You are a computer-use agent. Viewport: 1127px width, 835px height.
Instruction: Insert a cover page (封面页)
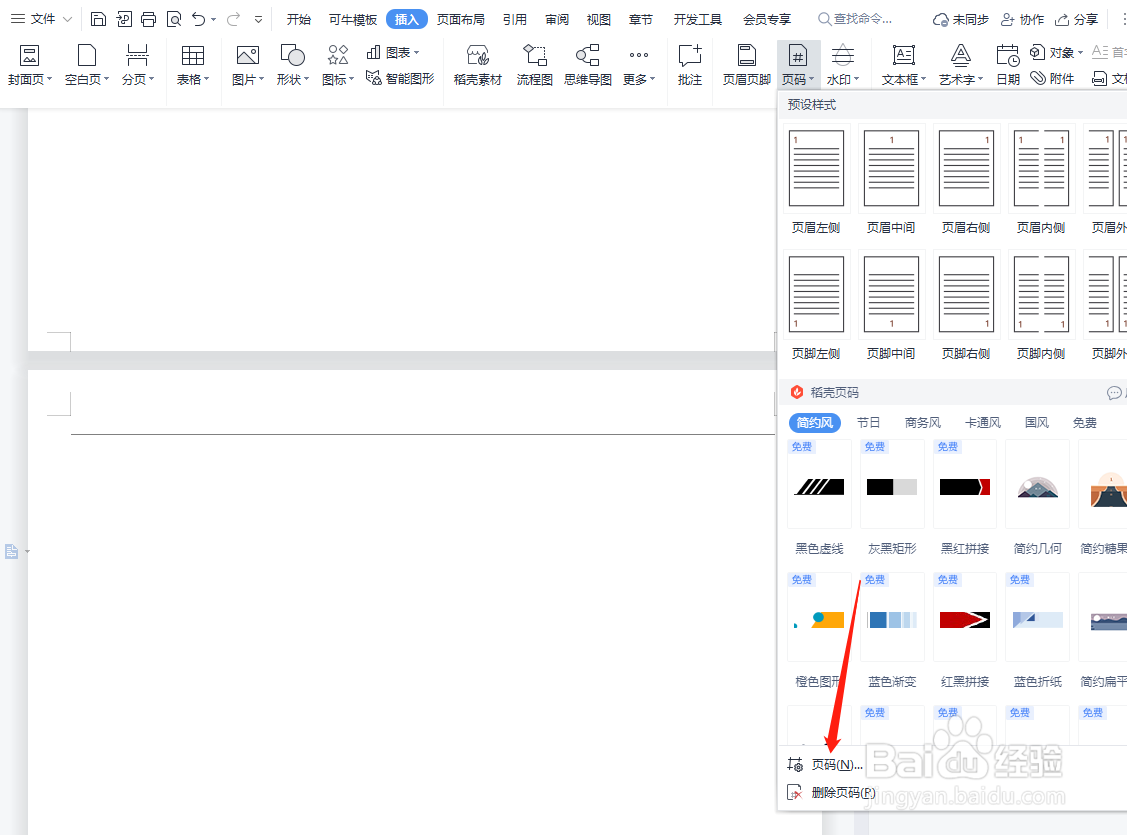[29, 65]
